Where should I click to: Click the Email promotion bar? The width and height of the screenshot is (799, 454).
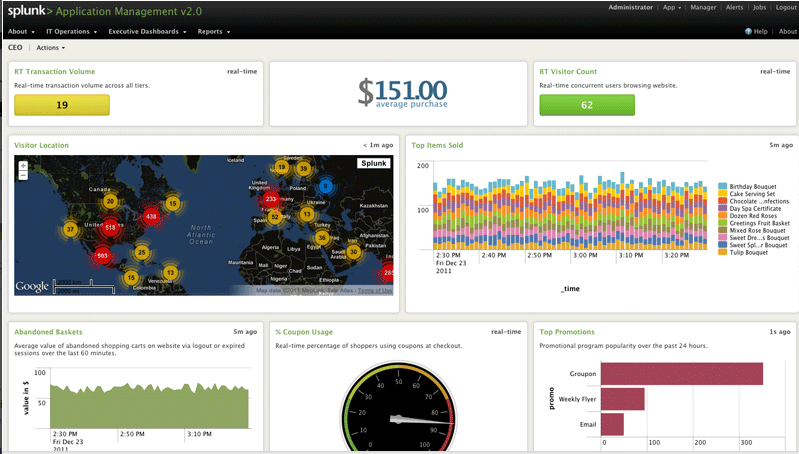[612, 424]
